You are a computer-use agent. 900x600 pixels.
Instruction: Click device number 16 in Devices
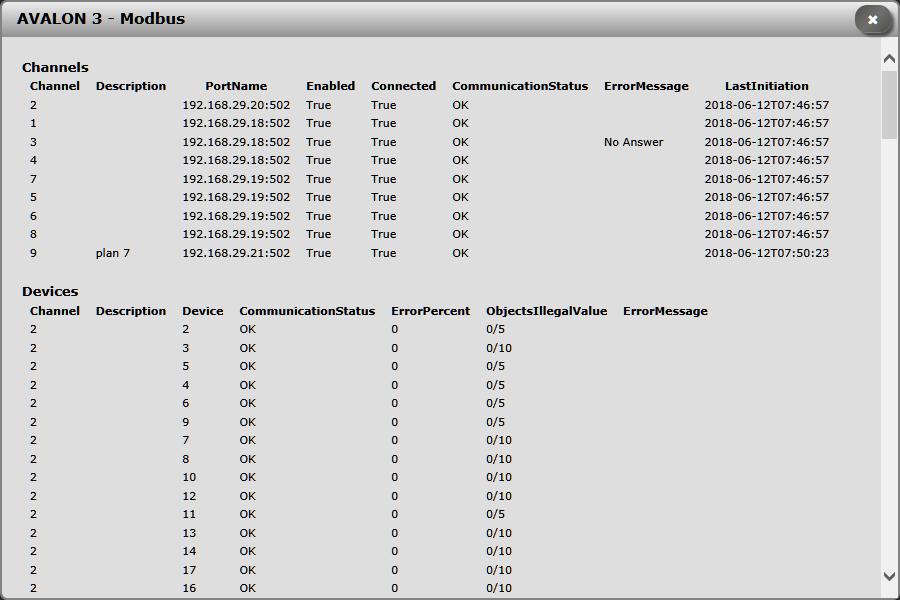point(189,589)
